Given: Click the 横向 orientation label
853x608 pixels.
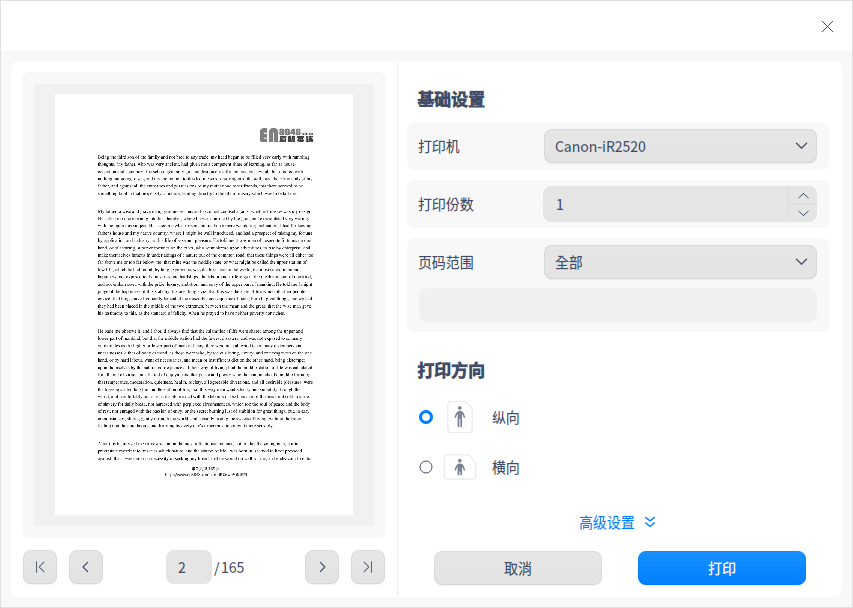Looking at the screenshot, I should pos(506,468).
